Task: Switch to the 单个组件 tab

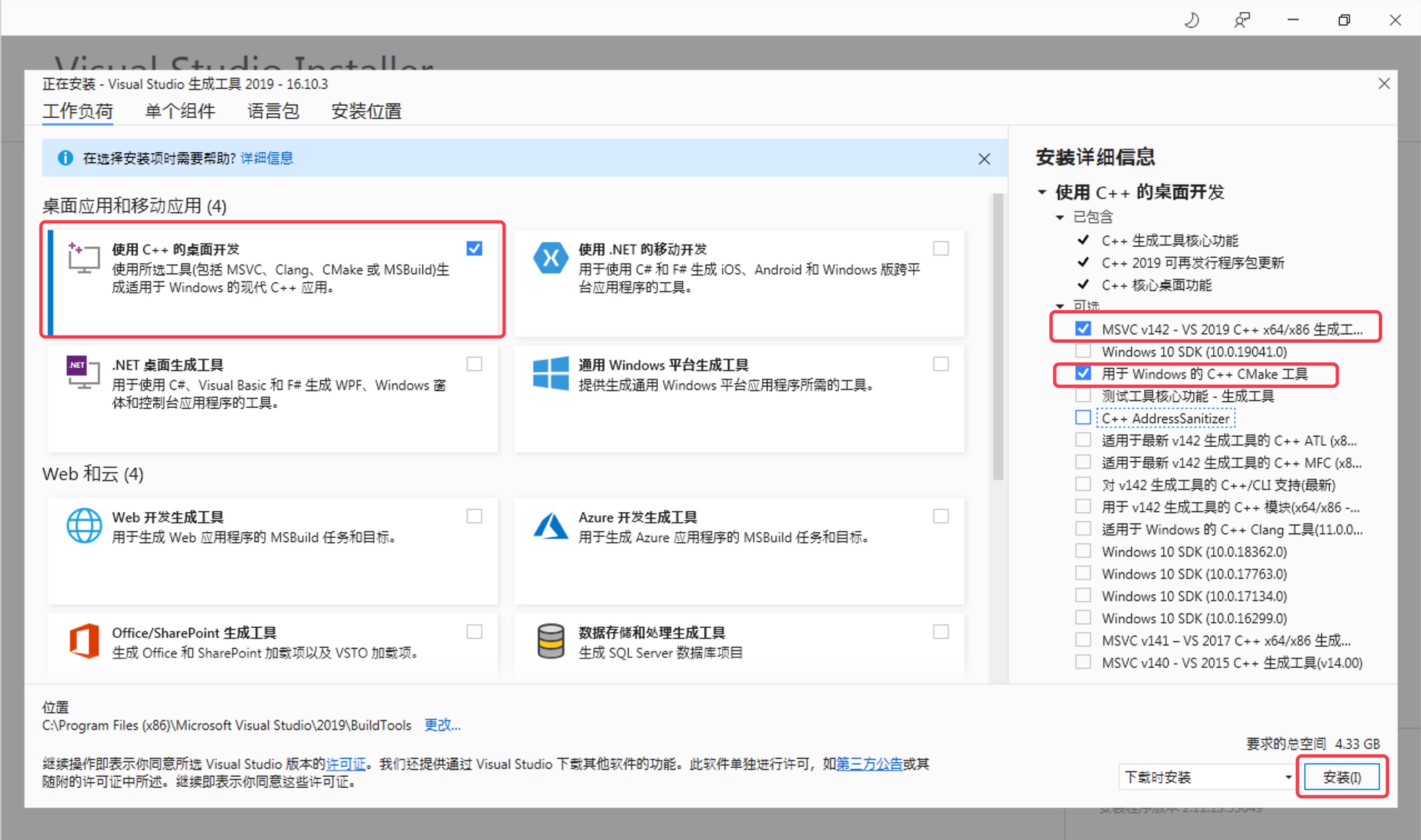Action: pyautogui.click(x=179, y=111)
